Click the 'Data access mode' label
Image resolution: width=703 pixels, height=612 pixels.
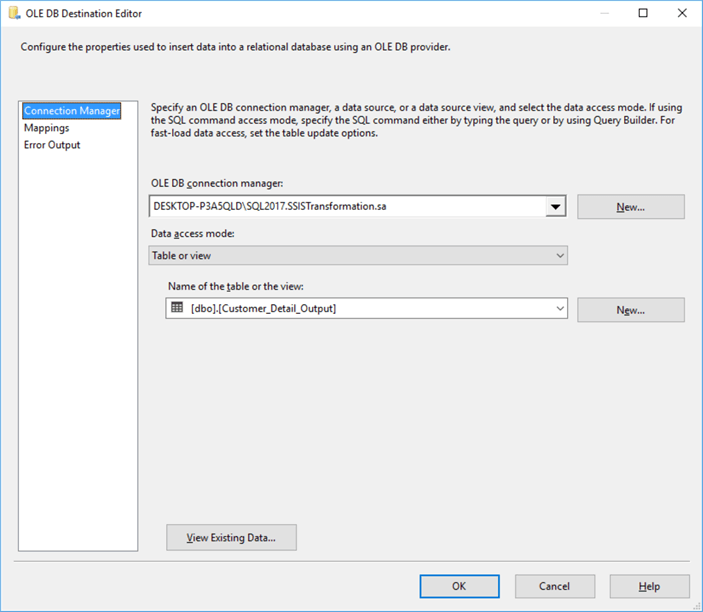[x=193, y=234]
